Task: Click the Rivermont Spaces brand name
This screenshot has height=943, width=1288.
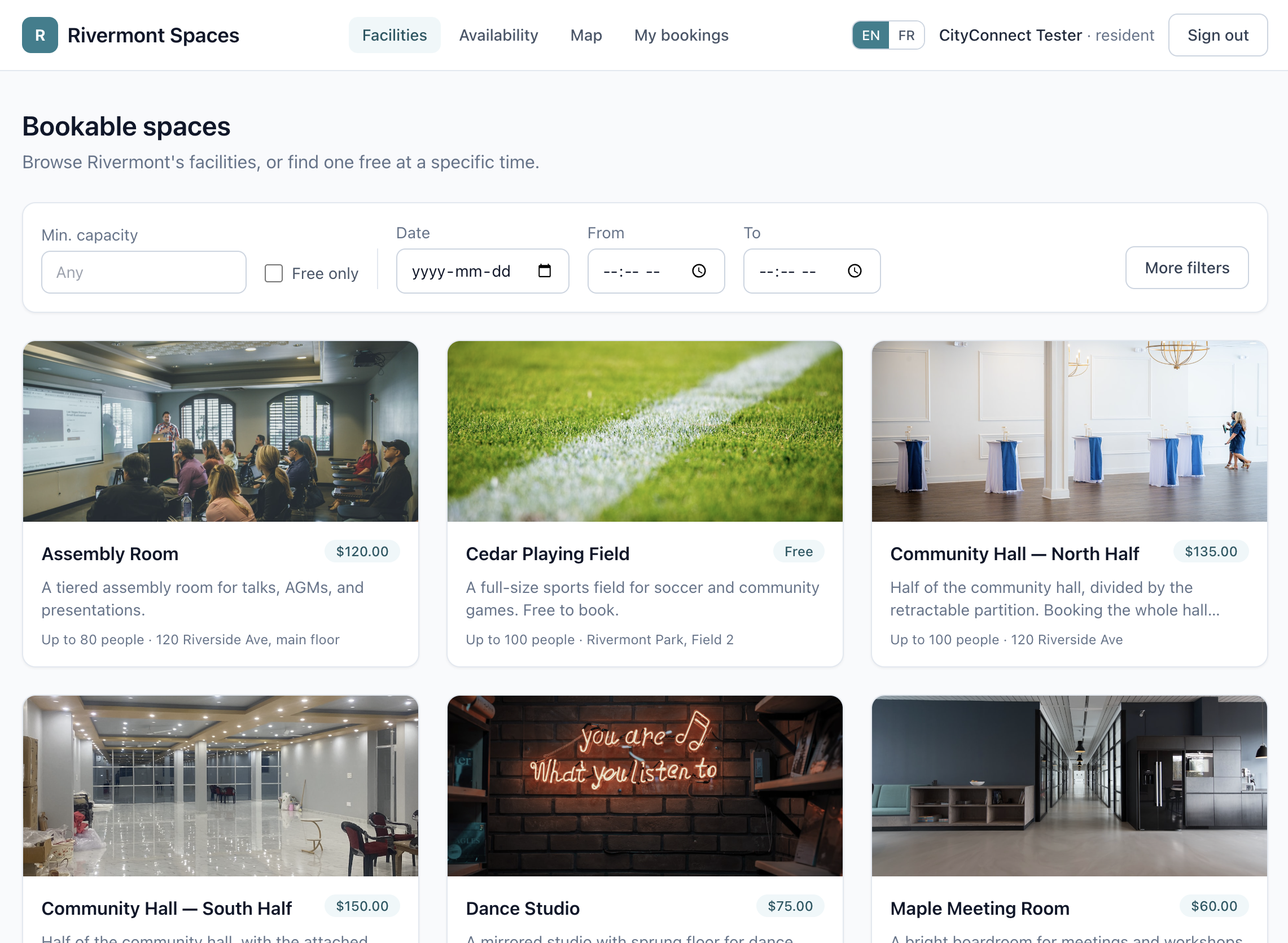Action: (154, 36)
